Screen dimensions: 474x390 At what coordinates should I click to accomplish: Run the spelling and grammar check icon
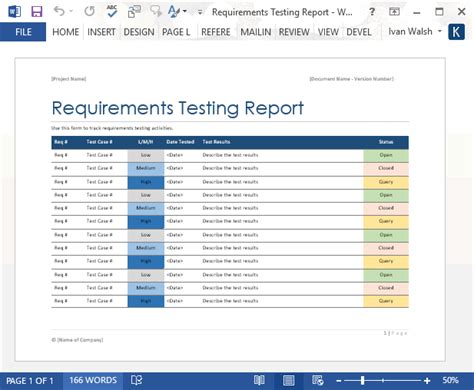tap(112, 11)
